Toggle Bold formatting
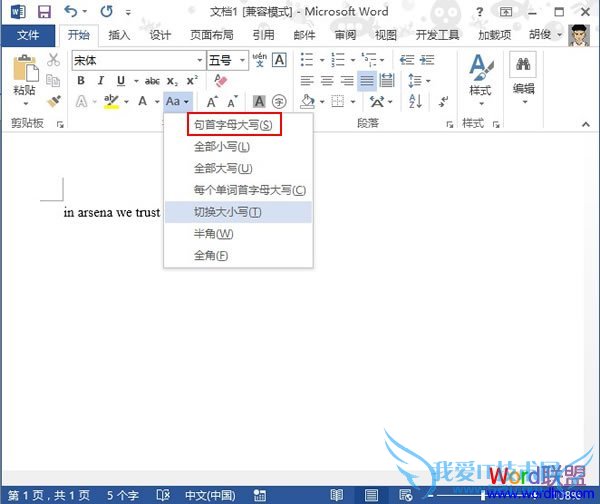Viewport: 600px width, 504px height. pyautogui.click(x=81, y=80)
